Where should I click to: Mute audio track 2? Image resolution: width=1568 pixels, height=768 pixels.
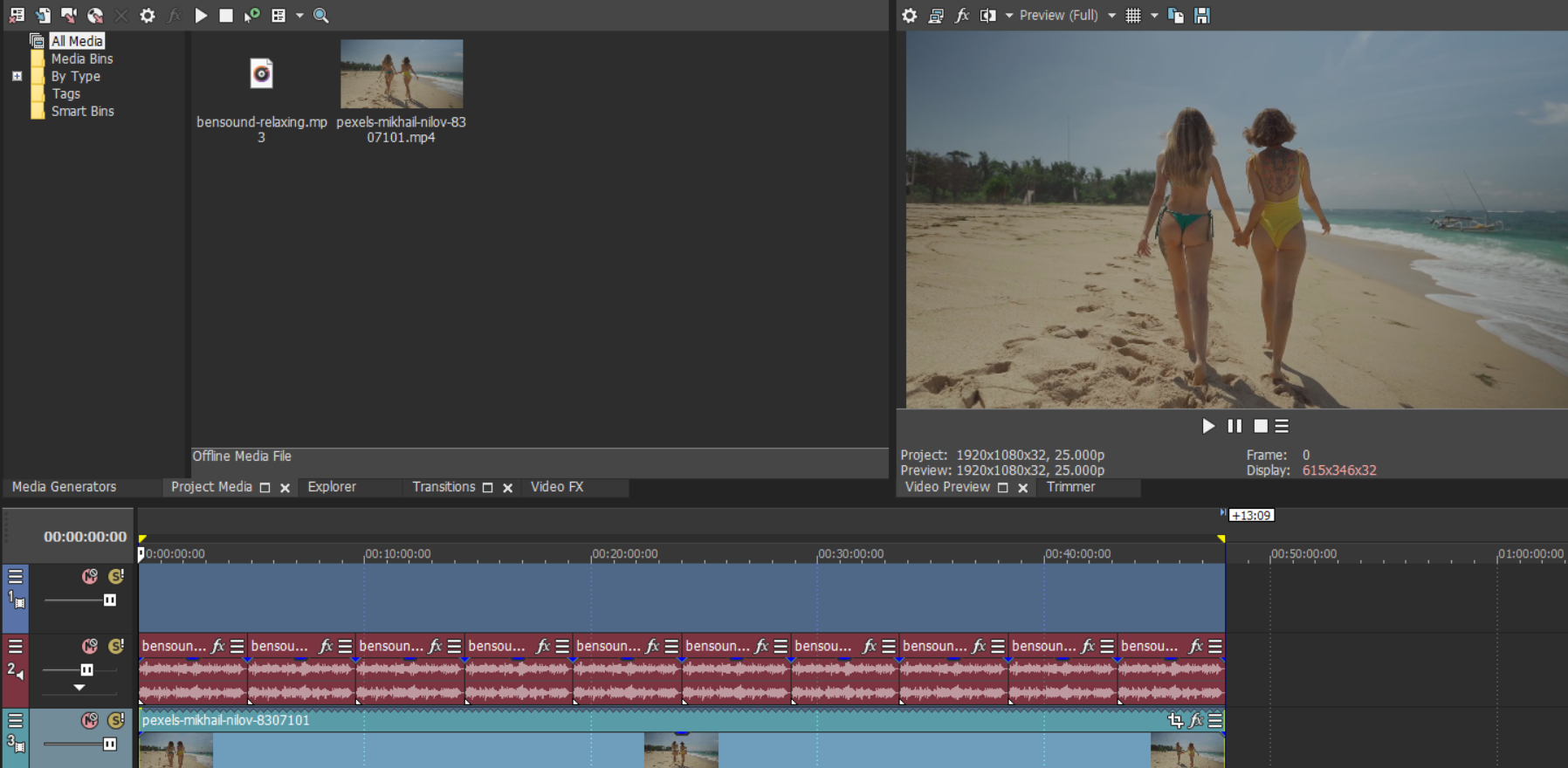coord(90,646)
